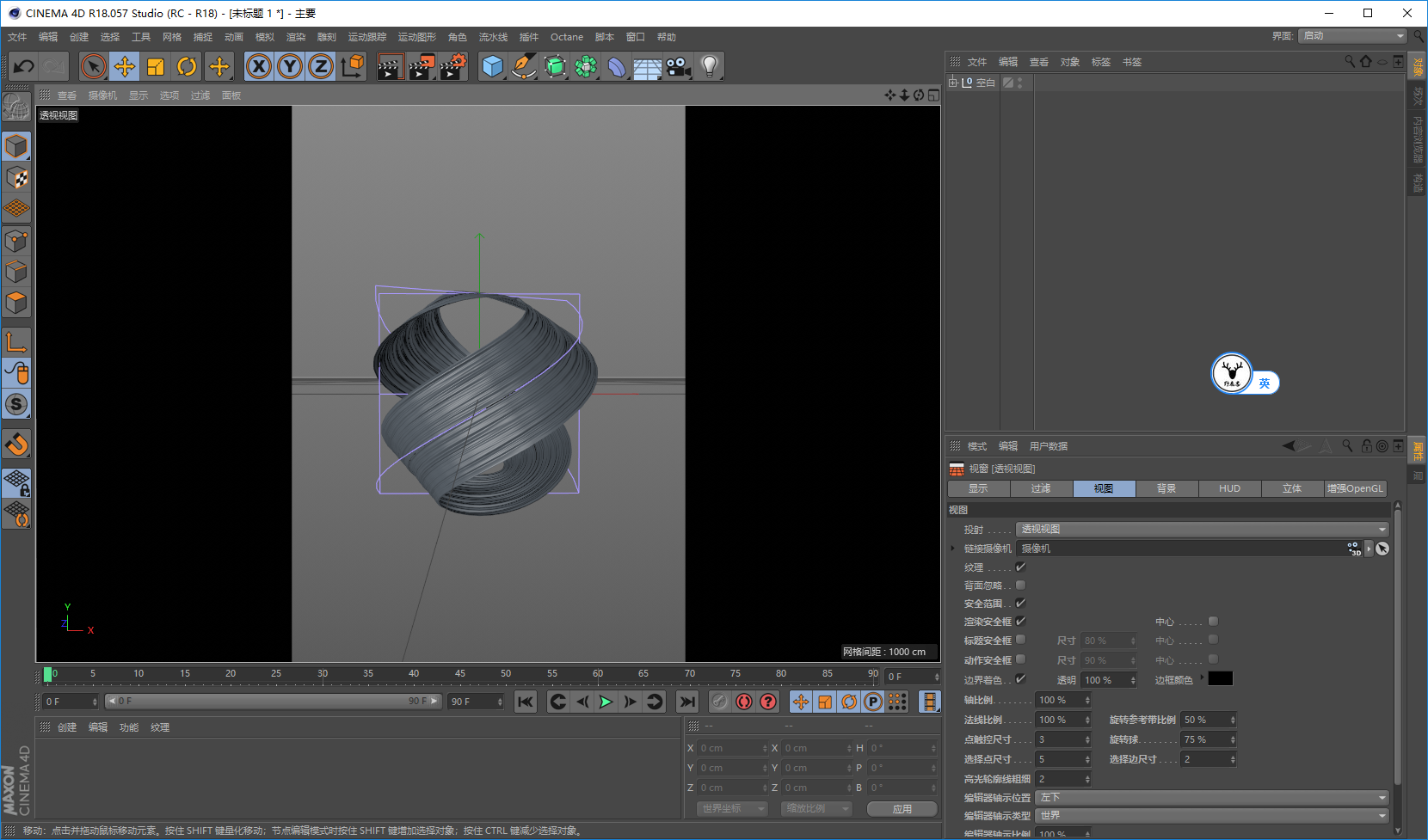Open the 界面 layout dropdown showing 启动
The height and width of the screenshot is (840, 1428).
(x=1353, y=36)
